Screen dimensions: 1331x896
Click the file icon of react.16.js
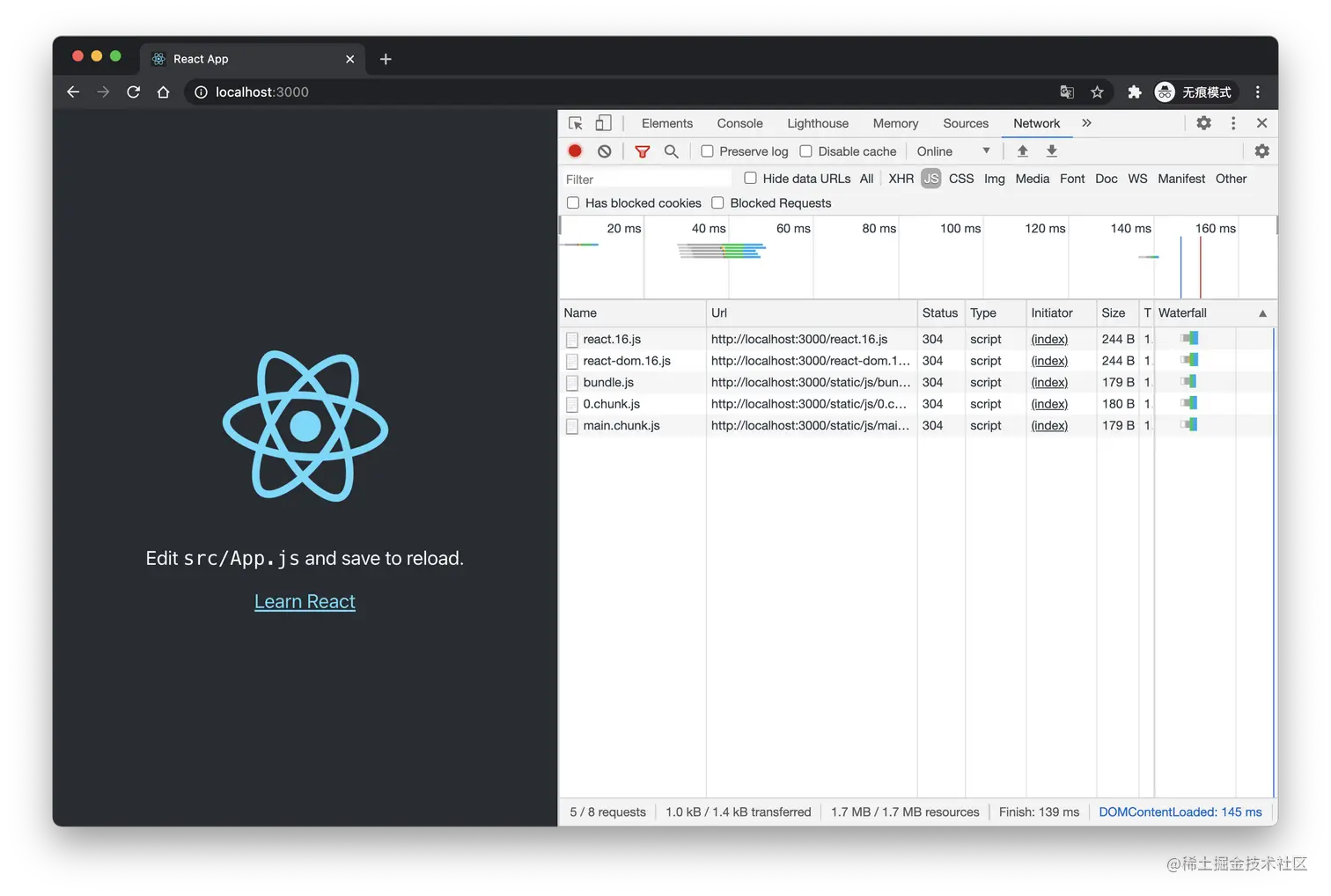[x=572, y=340]
